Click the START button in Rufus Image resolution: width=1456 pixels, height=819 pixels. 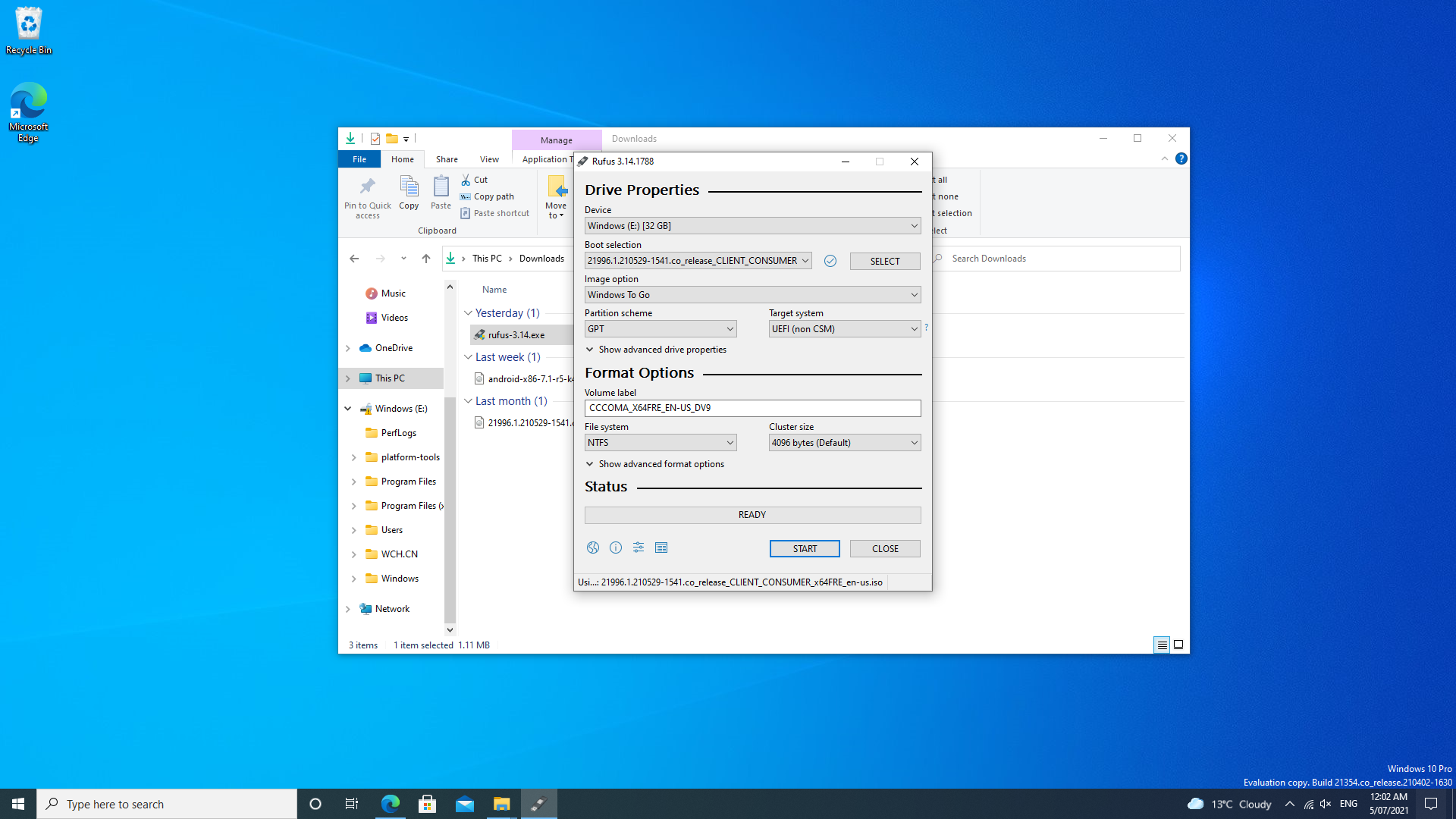click(x=805, y=548)
